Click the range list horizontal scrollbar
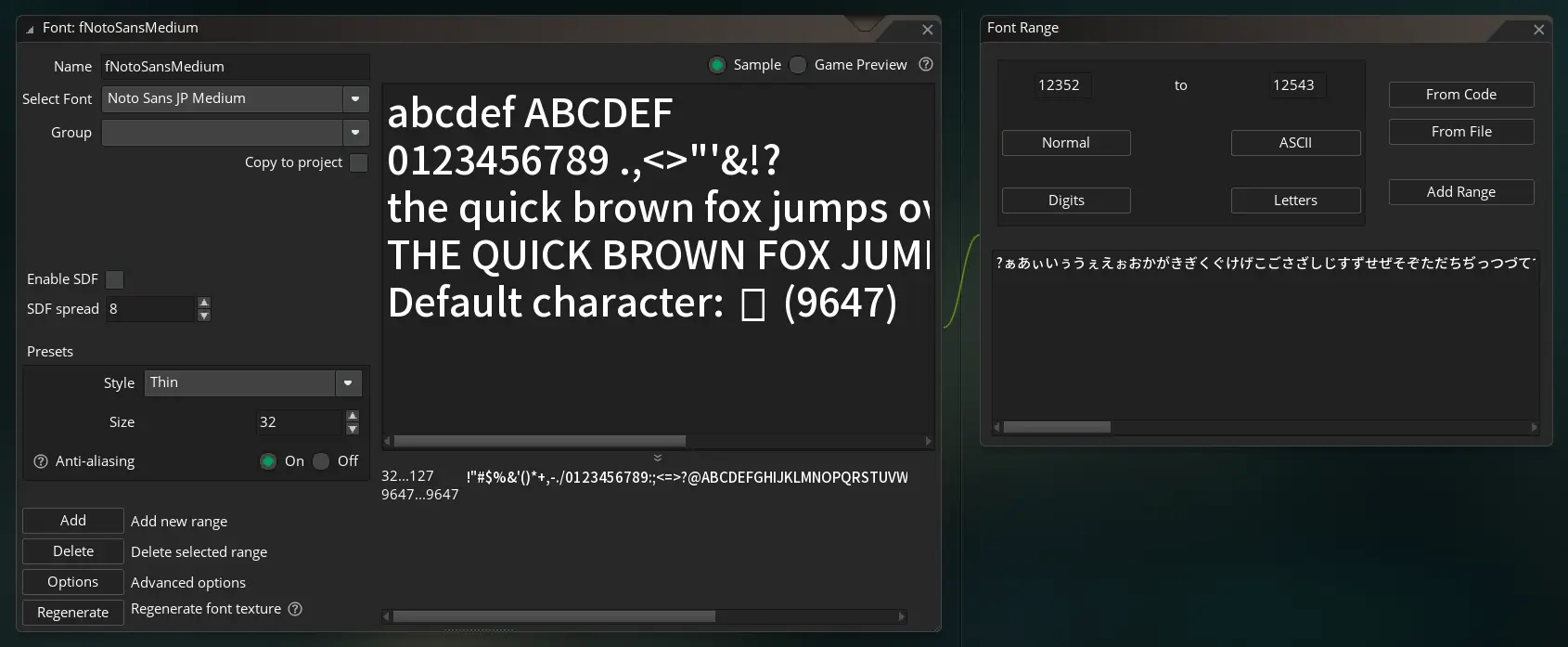 click(554, 616)
